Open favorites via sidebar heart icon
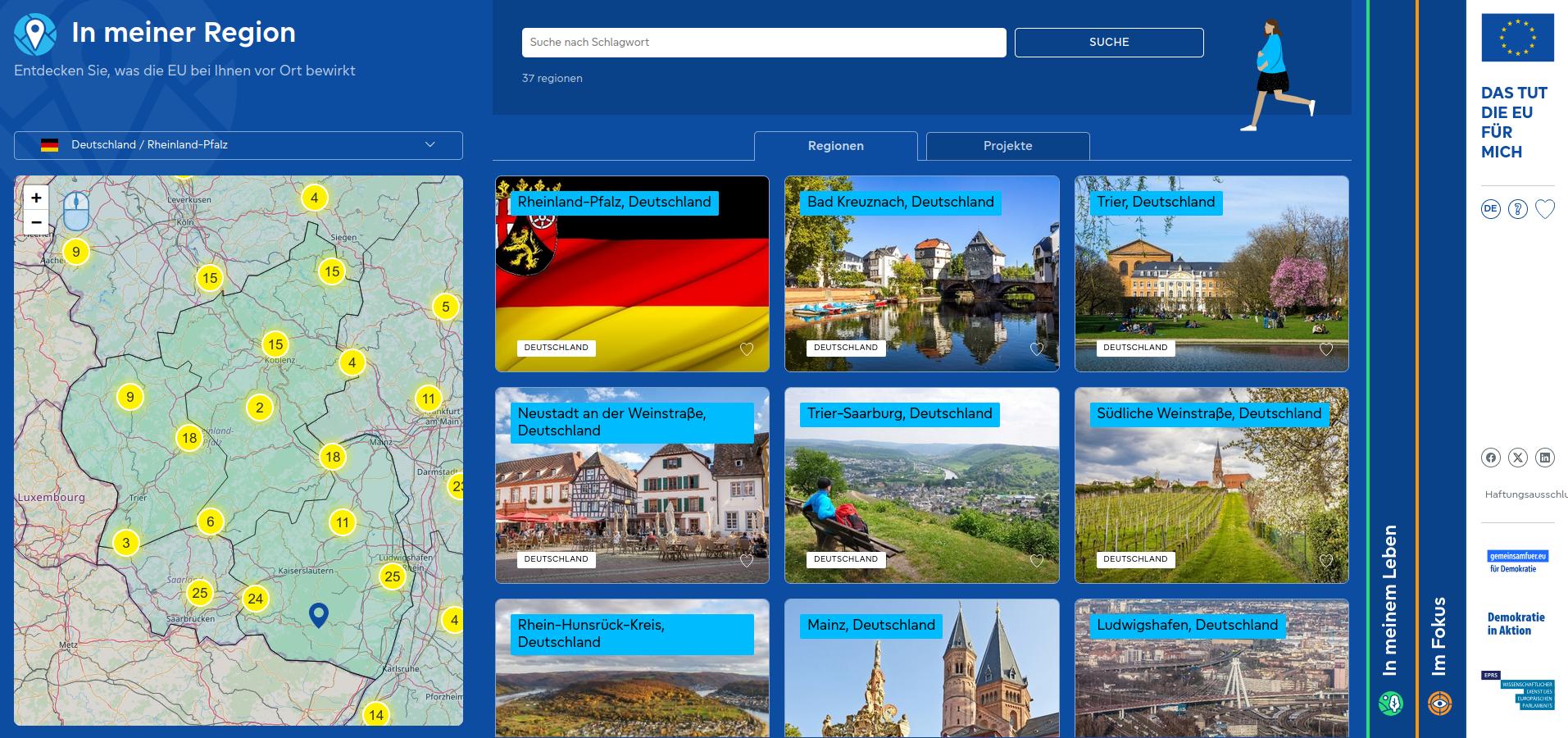1568x738 pixels. tap(1545, 209)
